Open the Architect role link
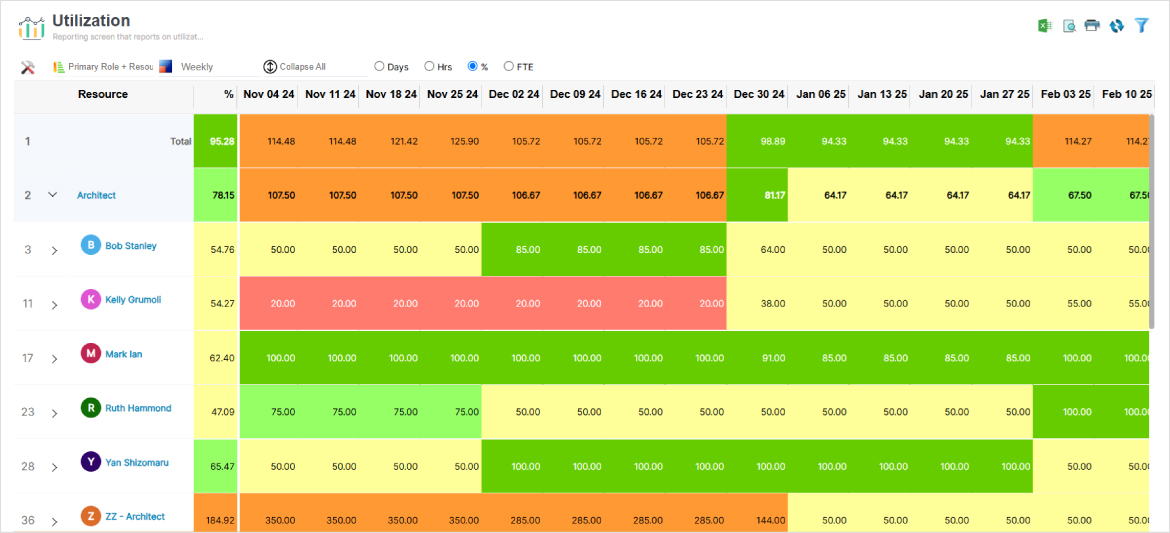 (97, 195)
